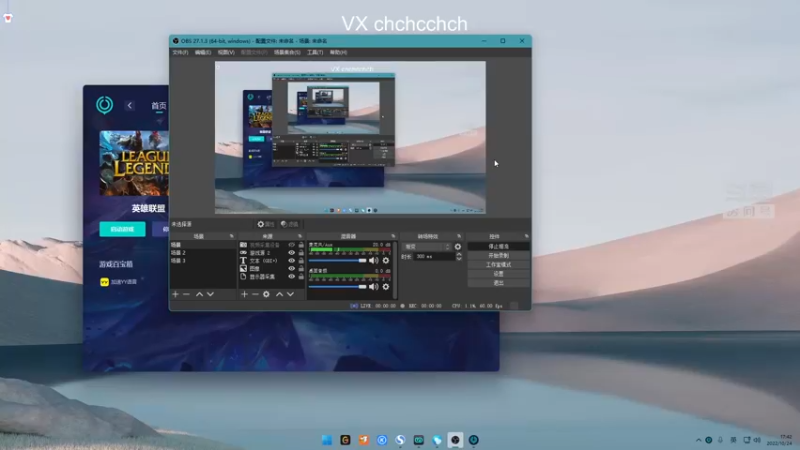Open the YY item under 游戏百宝箱
The width and height of the screenshot is (800, 450).
(x=119, y=282)
